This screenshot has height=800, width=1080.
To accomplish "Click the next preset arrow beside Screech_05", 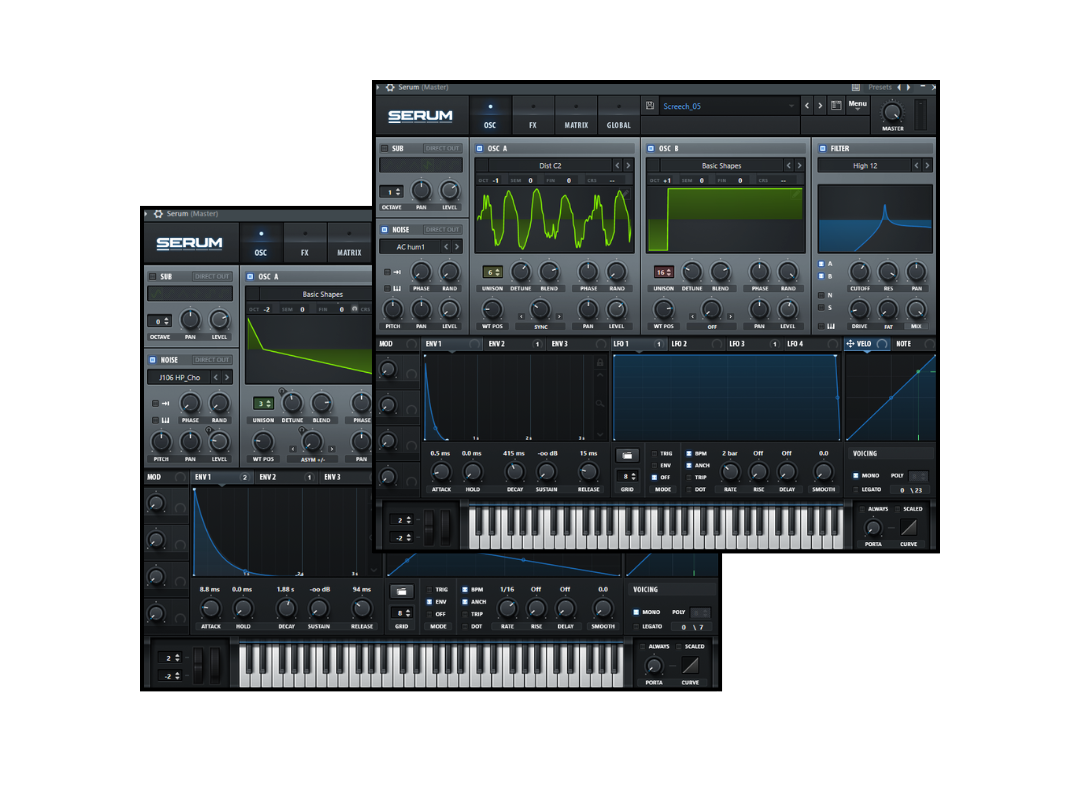I will [820, 106].
